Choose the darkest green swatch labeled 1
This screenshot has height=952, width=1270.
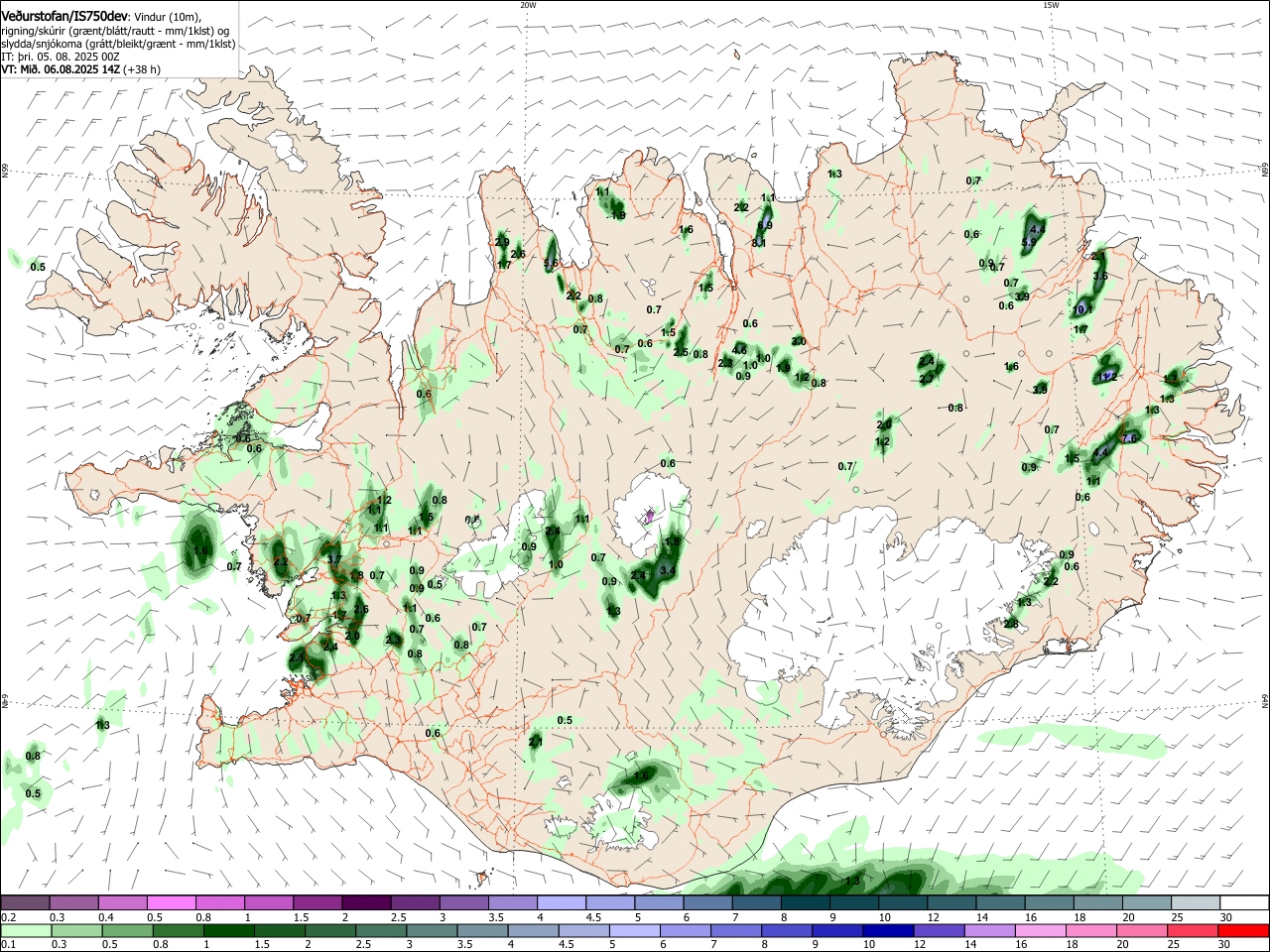(x=229, y=930)
